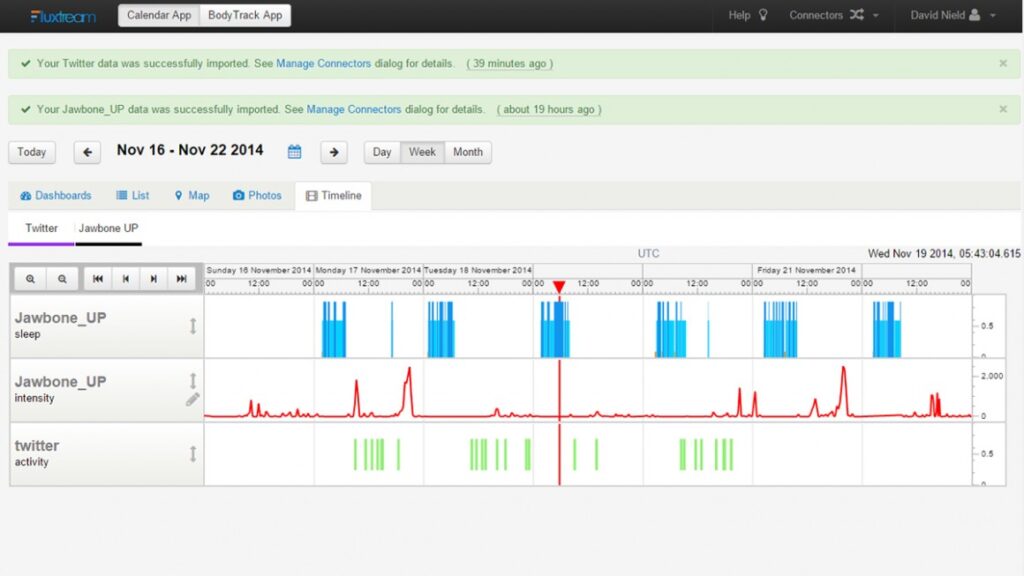This screenshot has height=576, width=1024.
Task: Edit the Jawbone_UP intensity channel via pencil icon
Action: pos(193,400)
